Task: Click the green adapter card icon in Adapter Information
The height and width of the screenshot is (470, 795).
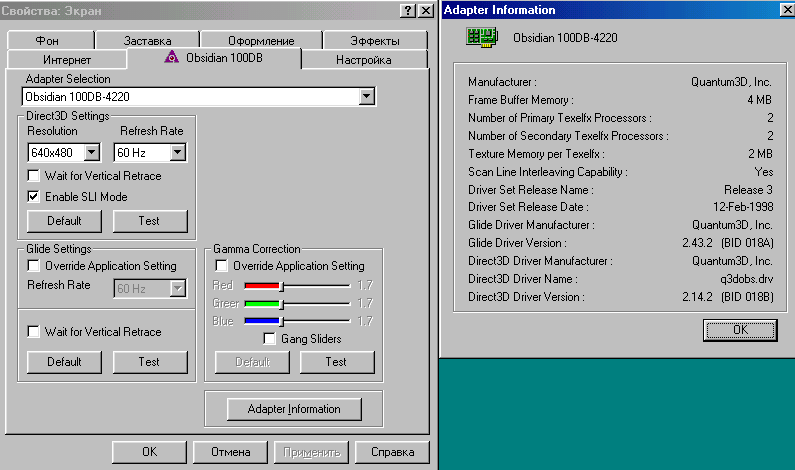Action: click(482, 38)
